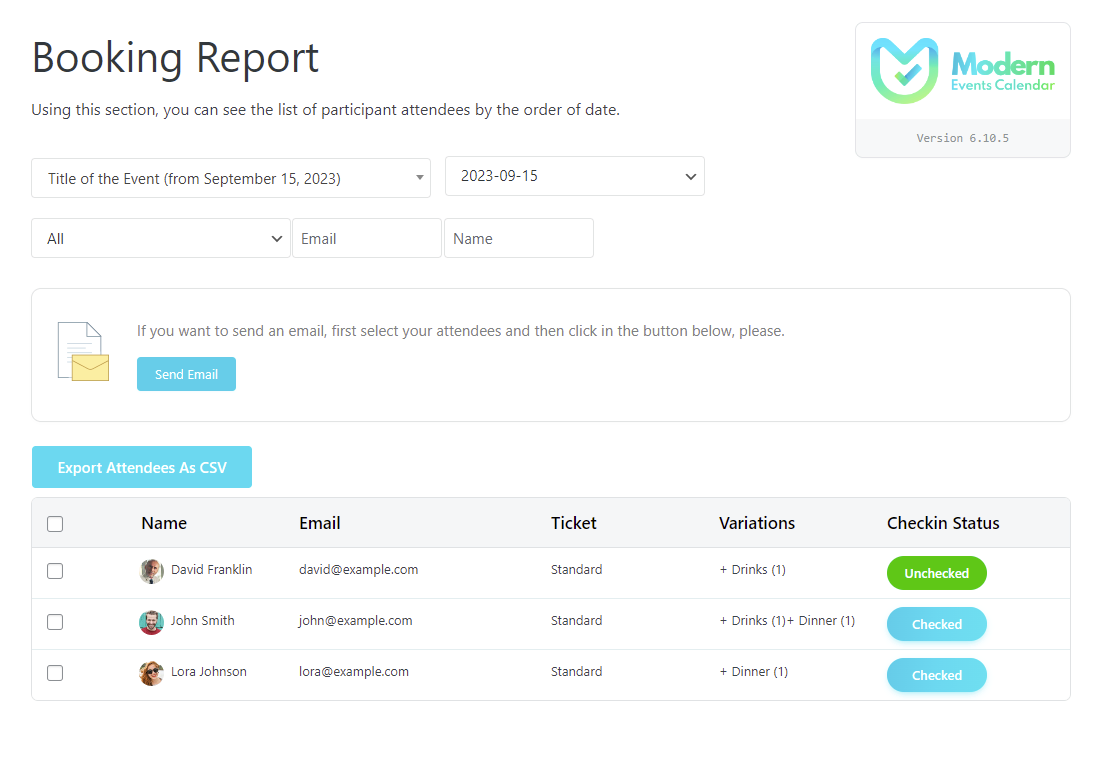1115x770 pixels.
Task: Click the Modern Events Calendar logo
Action: tap(962, 71)
